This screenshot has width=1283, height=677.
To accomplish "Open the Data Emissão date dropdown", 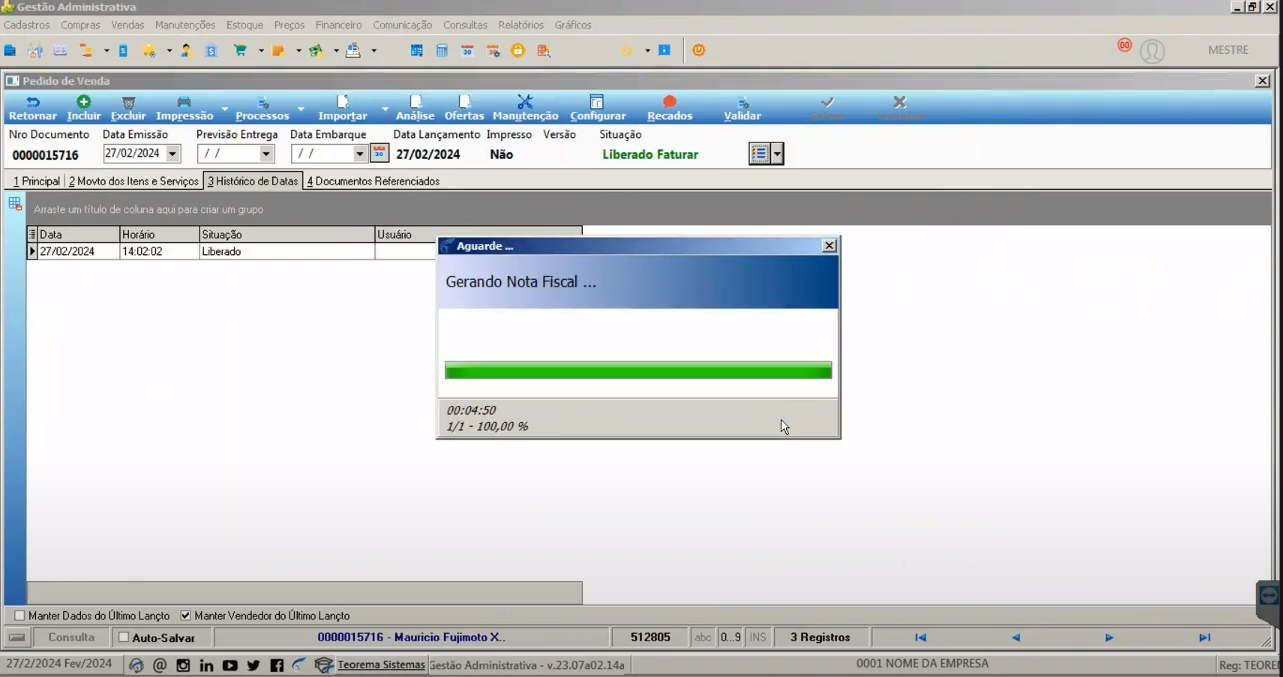I will pyautogui.click(x=173, y=154).
